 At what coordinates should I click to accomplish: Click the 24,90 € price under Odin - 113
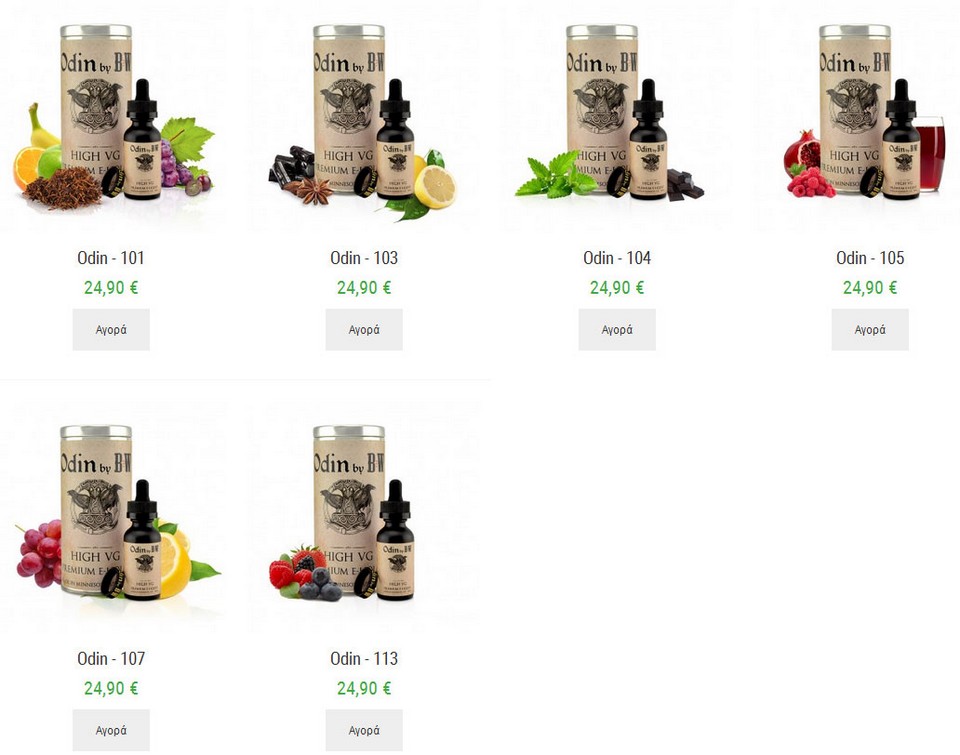point(364,689)
